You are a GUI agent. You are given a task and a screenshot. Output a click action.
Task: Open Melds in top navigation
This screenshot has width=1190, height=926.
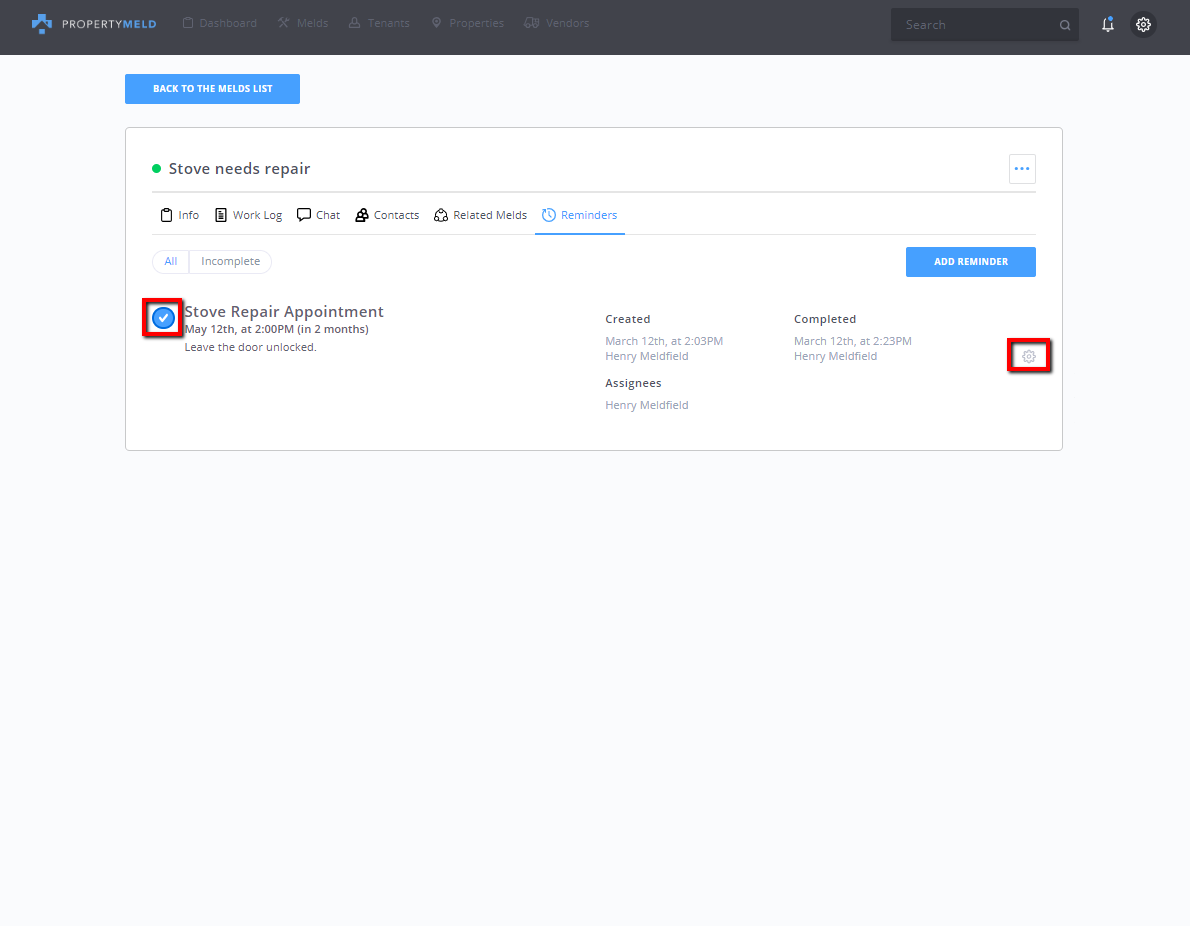pyautogui.click(x=303, y=23)
